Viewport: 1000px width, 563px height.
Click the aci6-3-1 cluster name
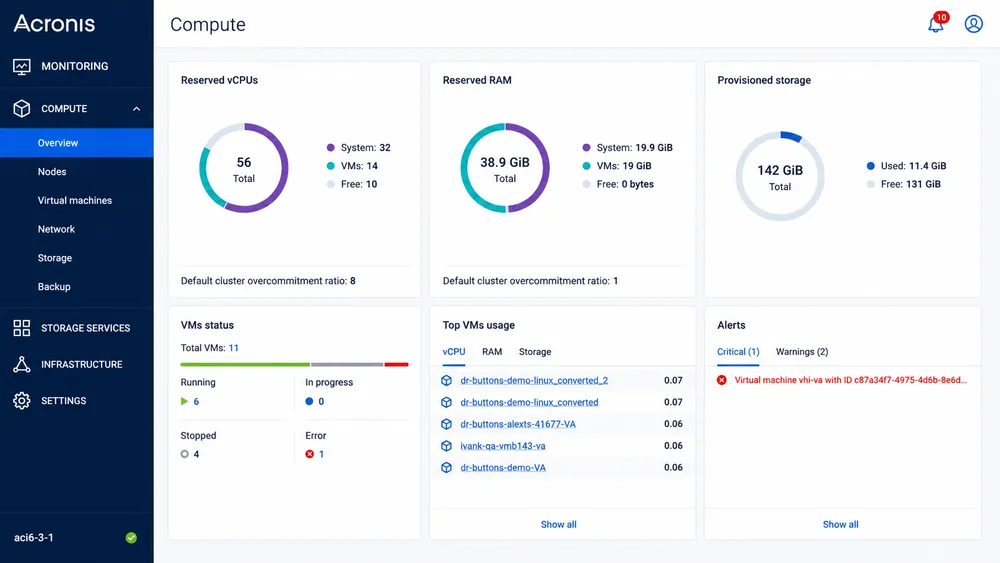pos(34,537)
